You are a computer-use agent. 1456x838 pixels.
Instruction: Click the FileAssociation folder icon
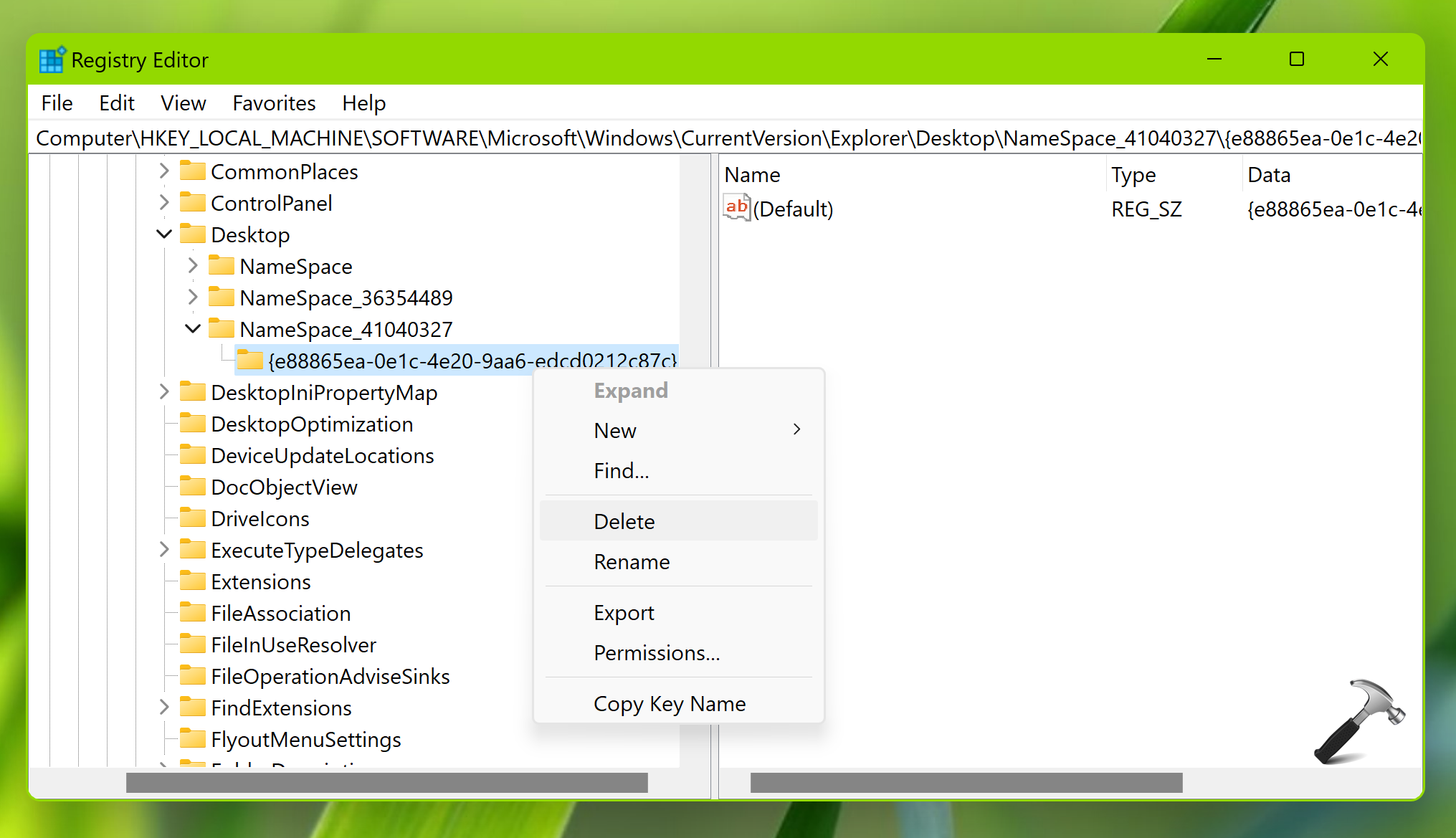point(192,612)
